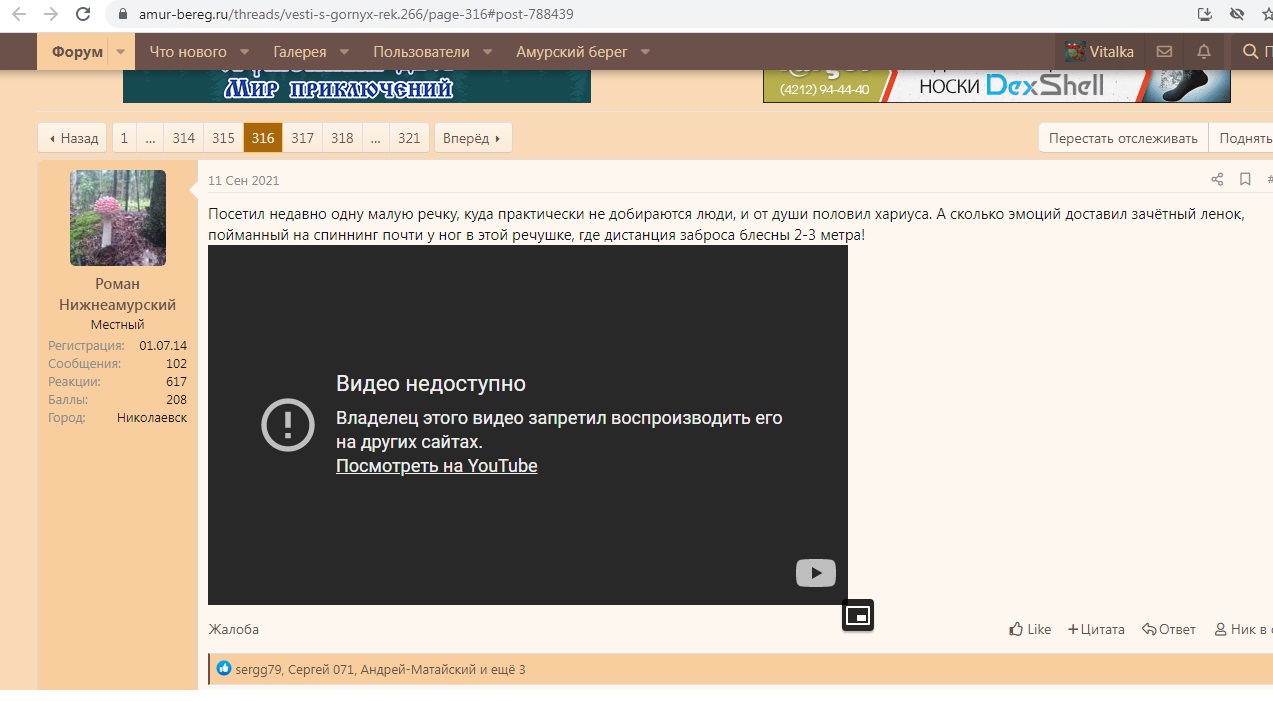Click the Цитата quote button
1273x701 pixels.
[x=1096, y=629]
